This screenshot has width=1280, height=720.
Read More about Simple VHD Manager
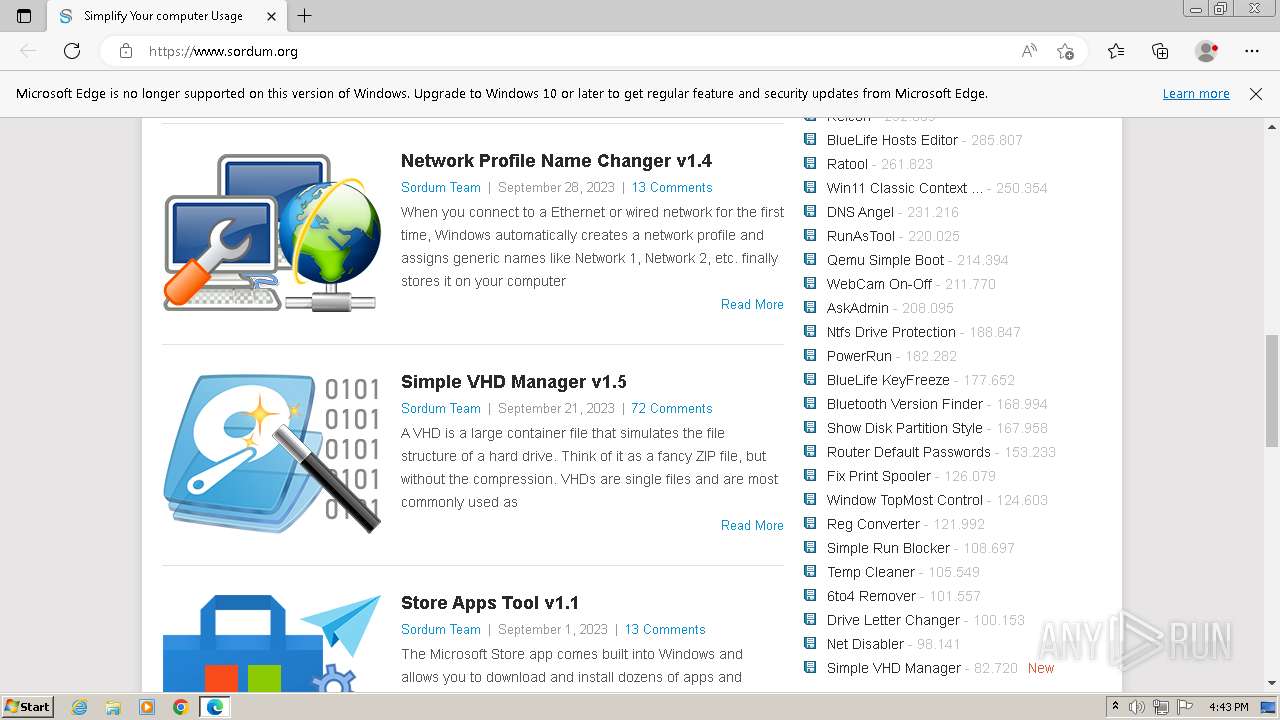[752, 525]
